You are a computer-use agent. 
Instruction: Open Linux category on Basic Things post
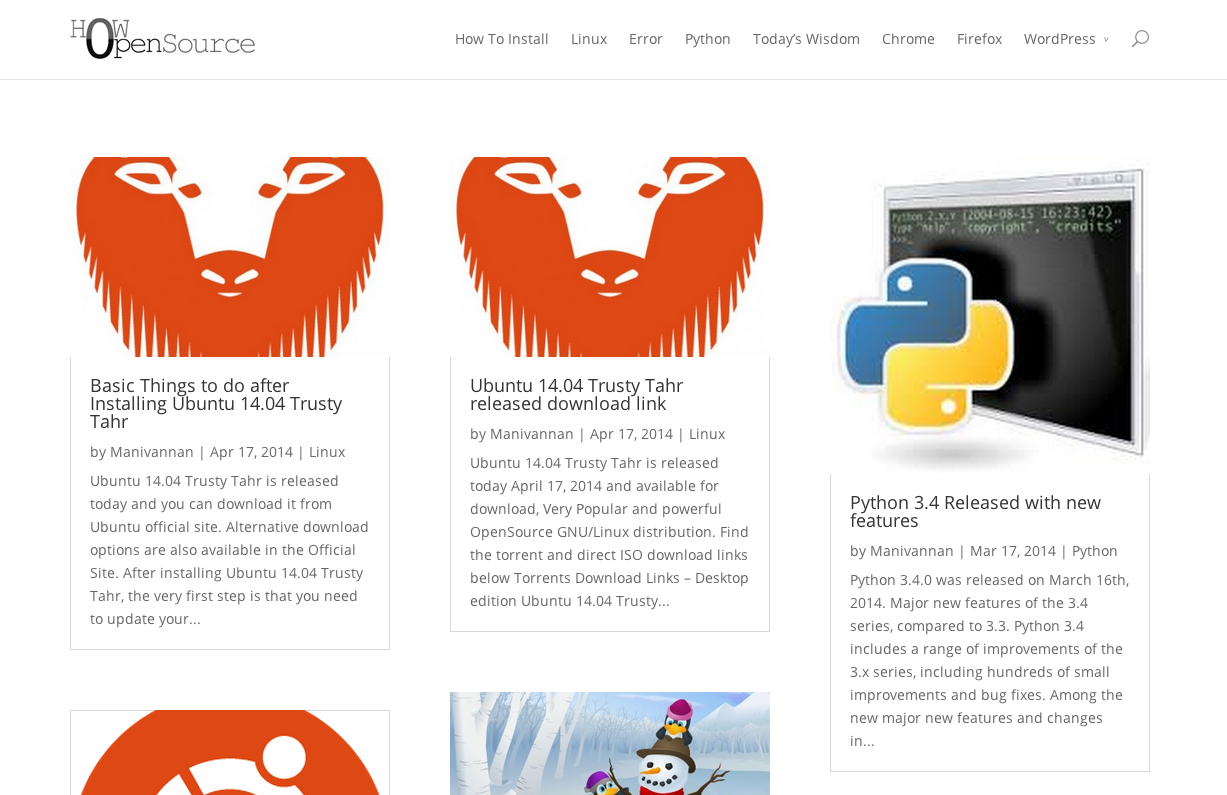point(327,452)
